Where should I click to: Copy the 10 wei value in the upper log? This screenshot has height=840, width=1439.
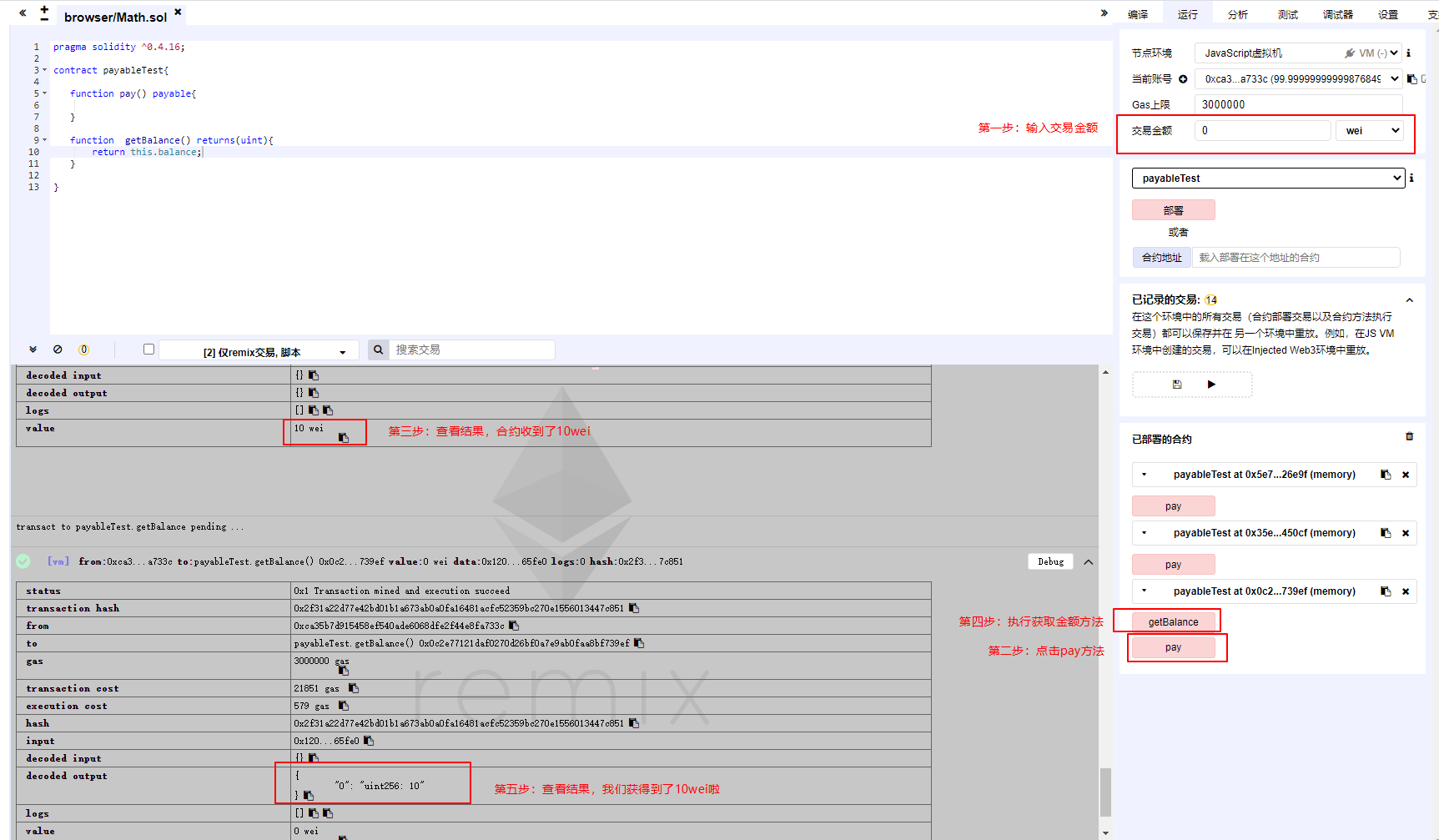click(x=344, y=438)
